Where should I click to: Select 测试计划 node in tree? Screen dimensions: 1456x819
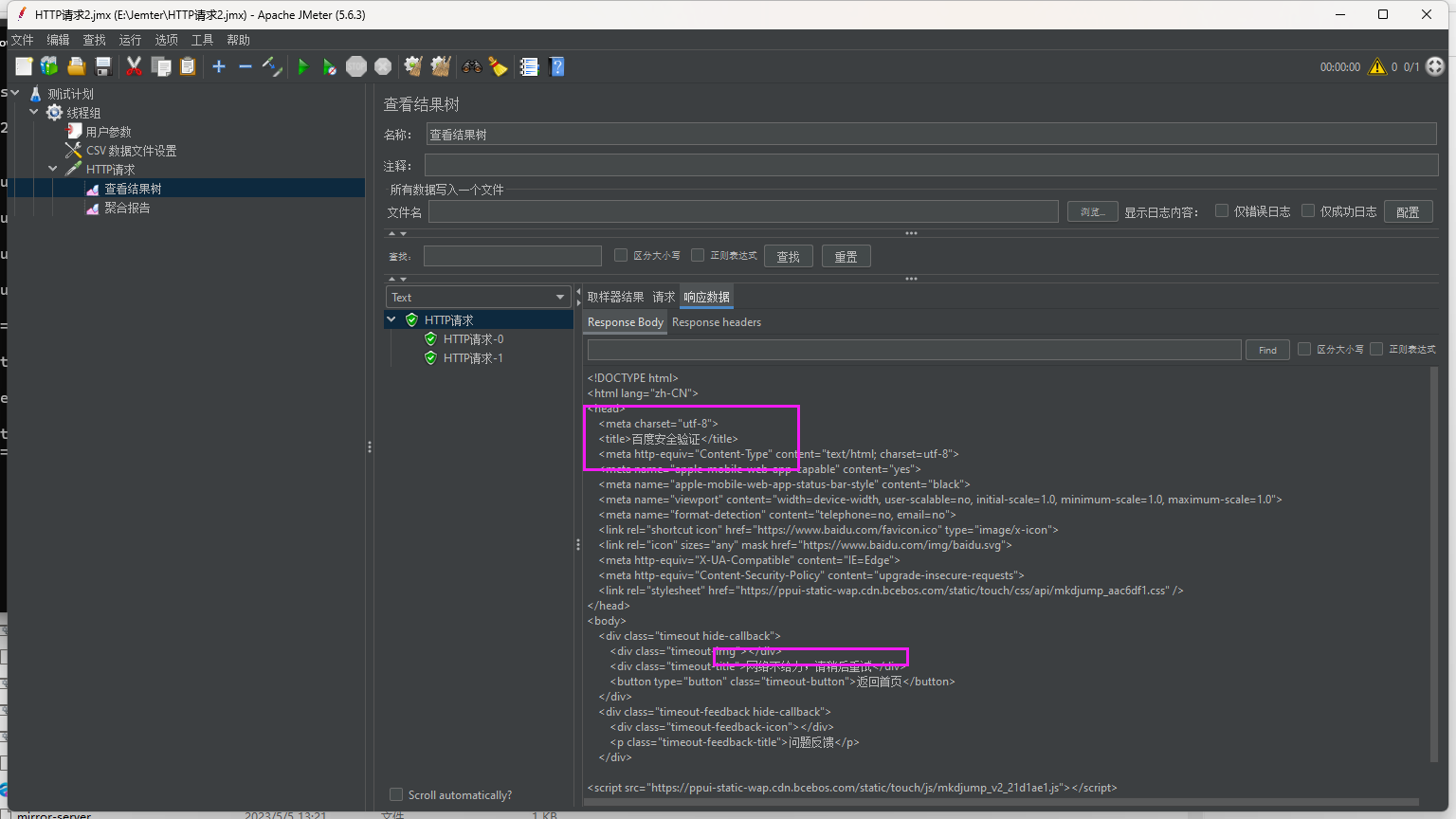click(x=70, y=94)
